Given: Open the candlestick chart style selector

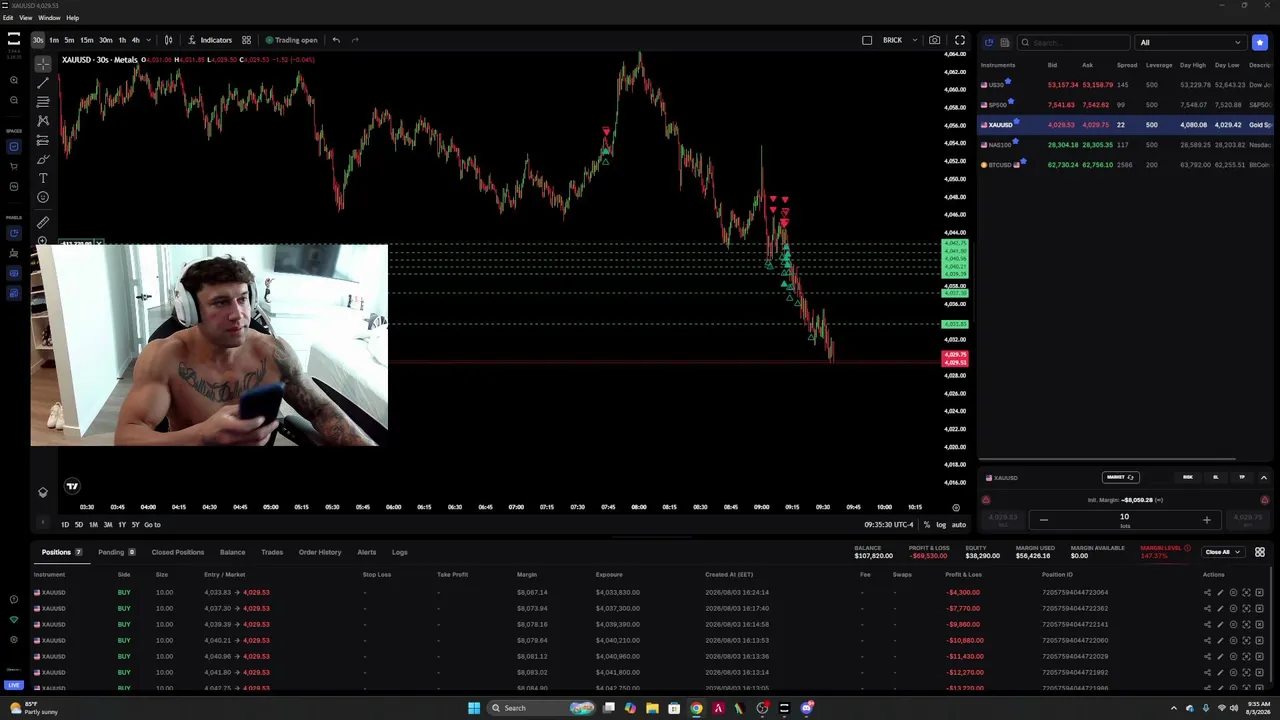Looking at the screenshot, I should pos(168,40).
